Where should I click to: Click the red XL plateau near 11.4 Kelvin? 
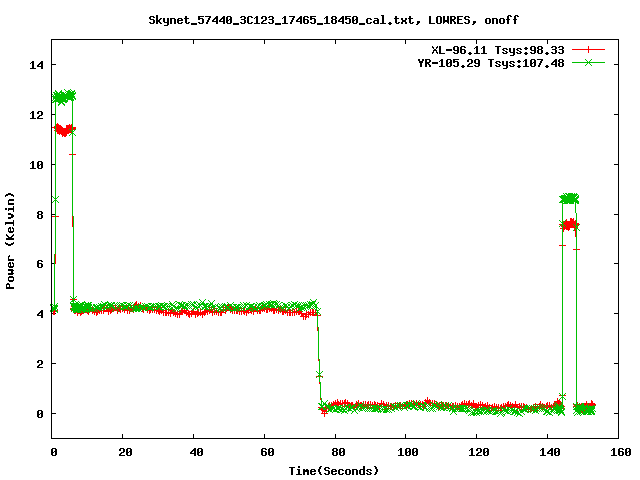64,130
